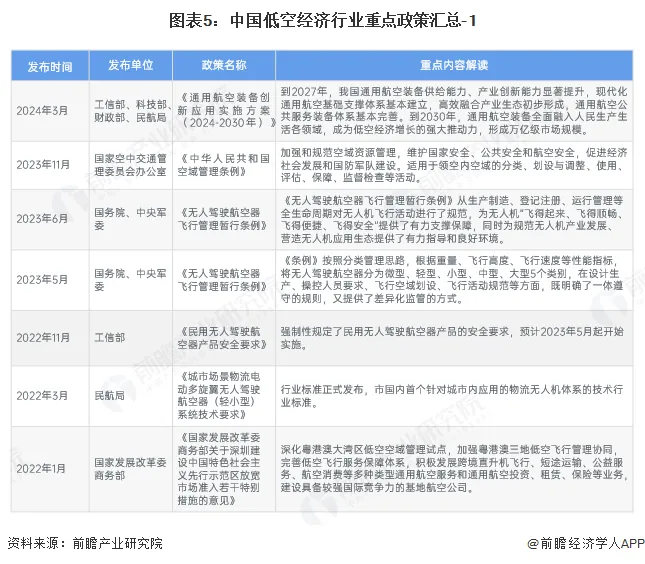Viewport: 645px width, 564px height.
Task: Select the 重点内容解读 column header
Action: pos(454,65)
